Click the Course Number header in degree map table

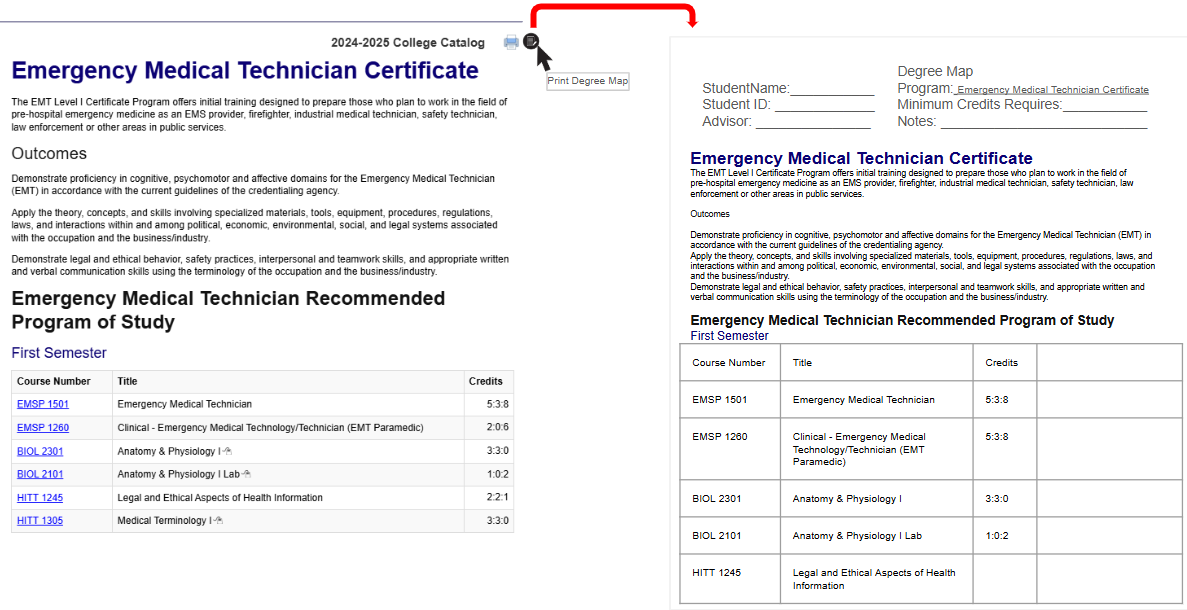(728, 363)
